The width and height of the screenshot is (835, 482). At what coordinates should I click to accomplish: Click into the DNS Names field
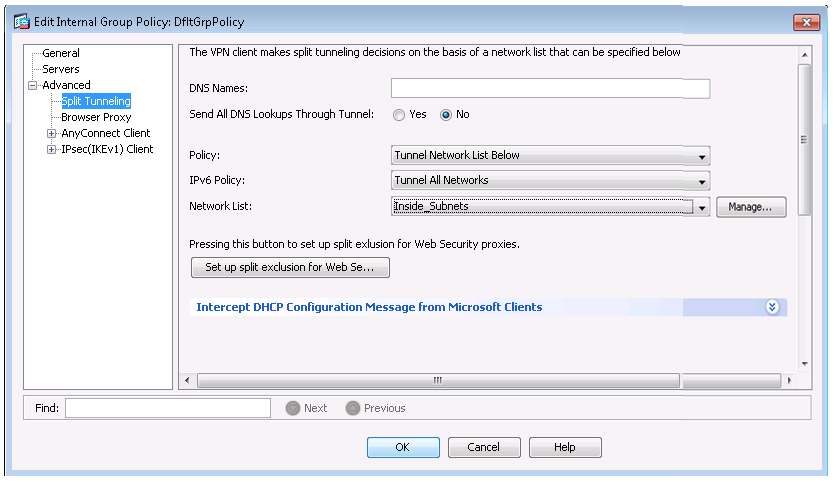click(x=550, y=89)
